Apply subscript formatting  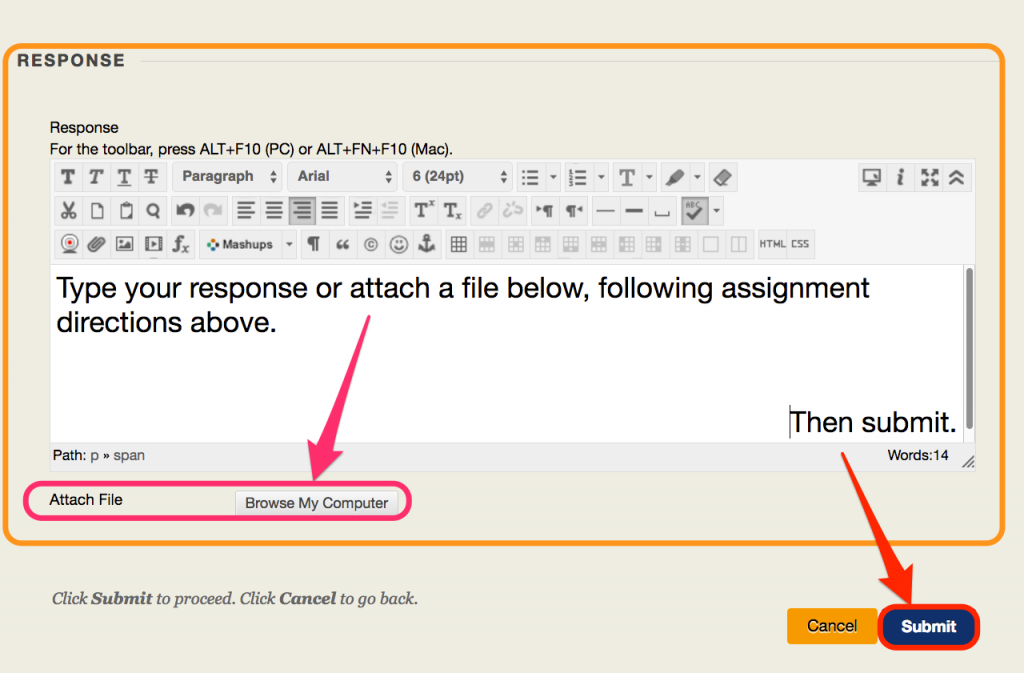pos(453,211)
